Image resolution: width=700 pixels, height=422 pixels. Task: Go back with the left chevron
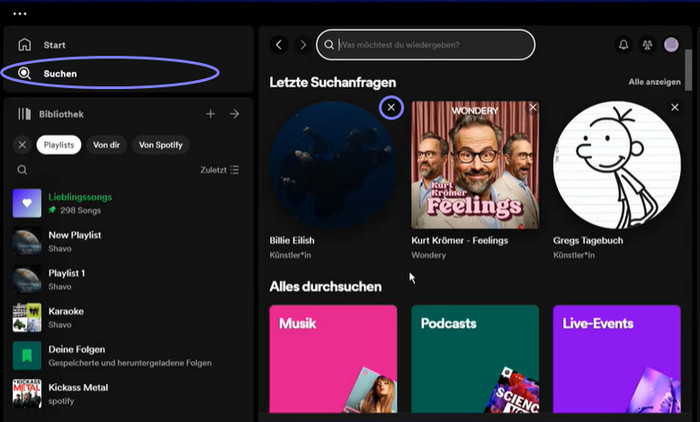pos(279,45)
